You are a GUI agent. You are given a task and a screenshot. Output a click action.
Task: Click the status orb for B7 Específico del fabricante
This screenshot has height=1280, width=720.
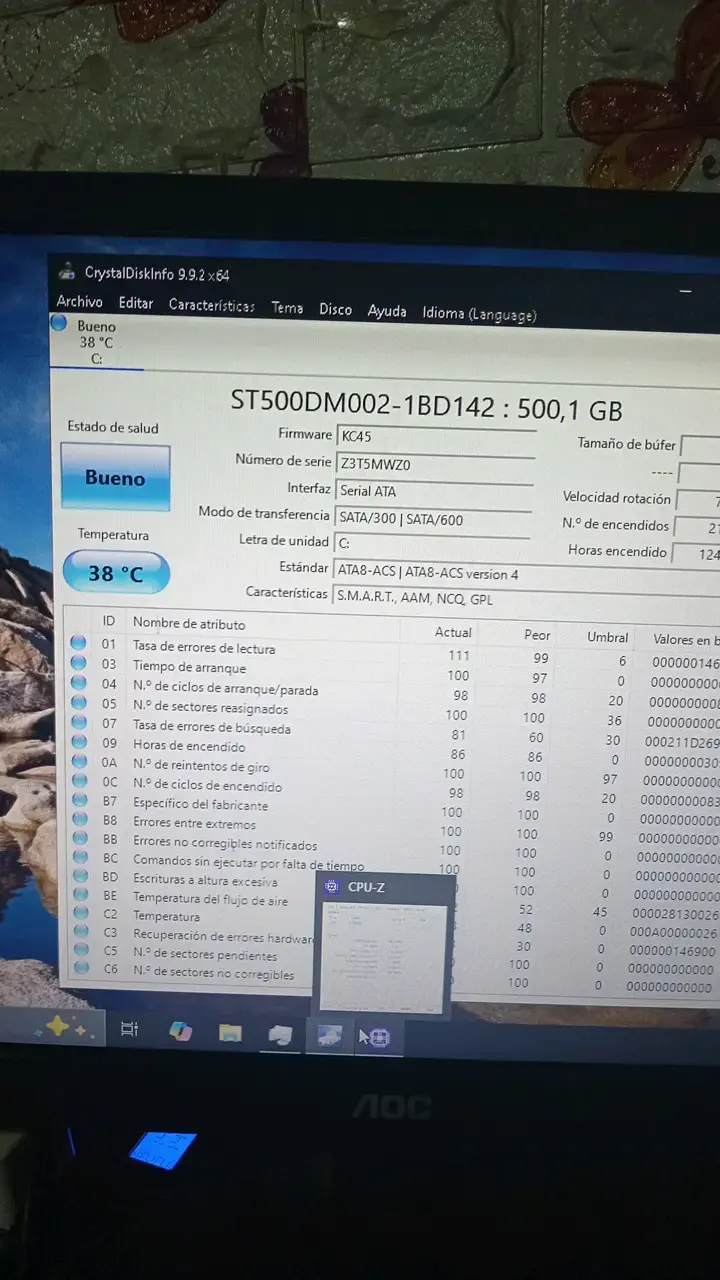[80, 801]
